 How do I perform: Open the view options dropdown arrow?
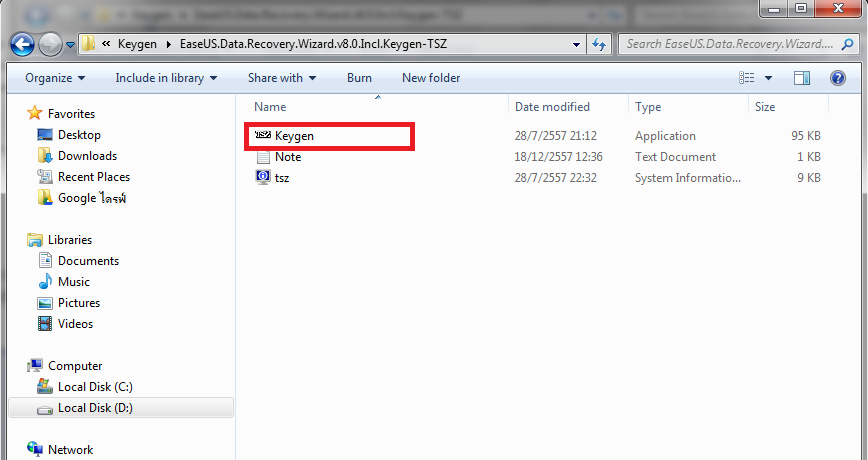click(768, 78)
